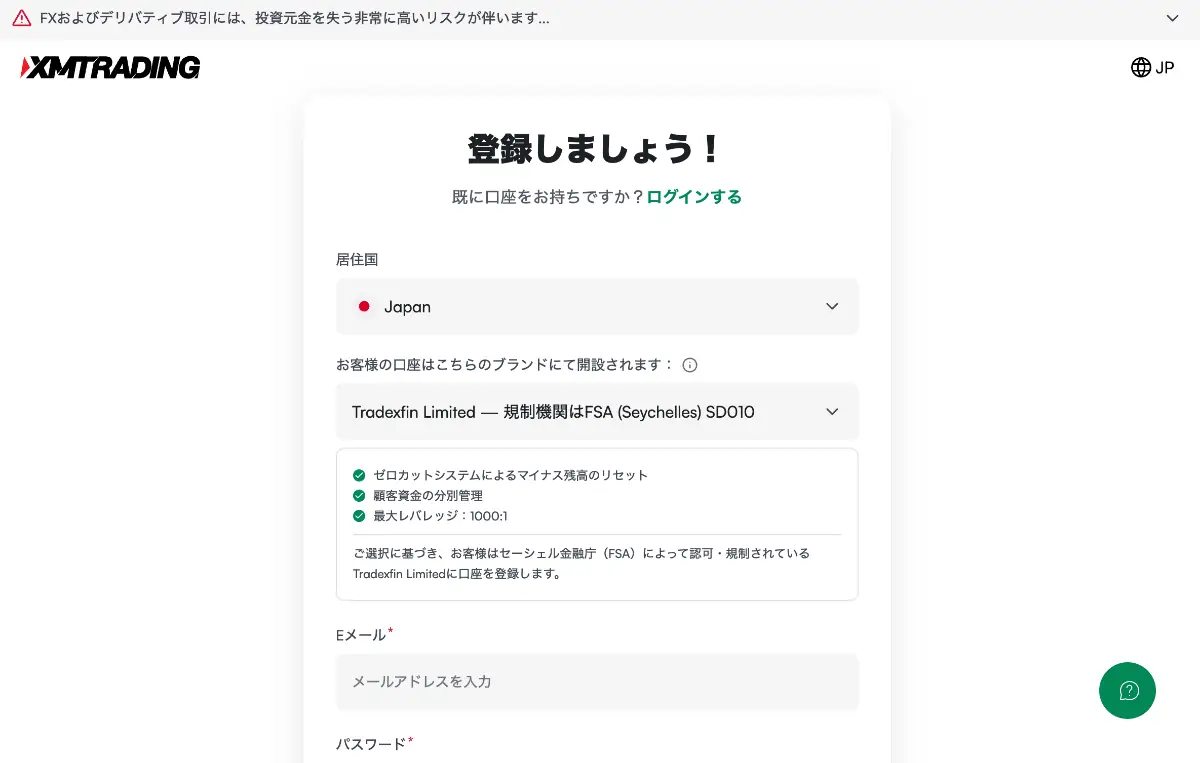Click the chevron in the Tradexfin brand field

832,411
